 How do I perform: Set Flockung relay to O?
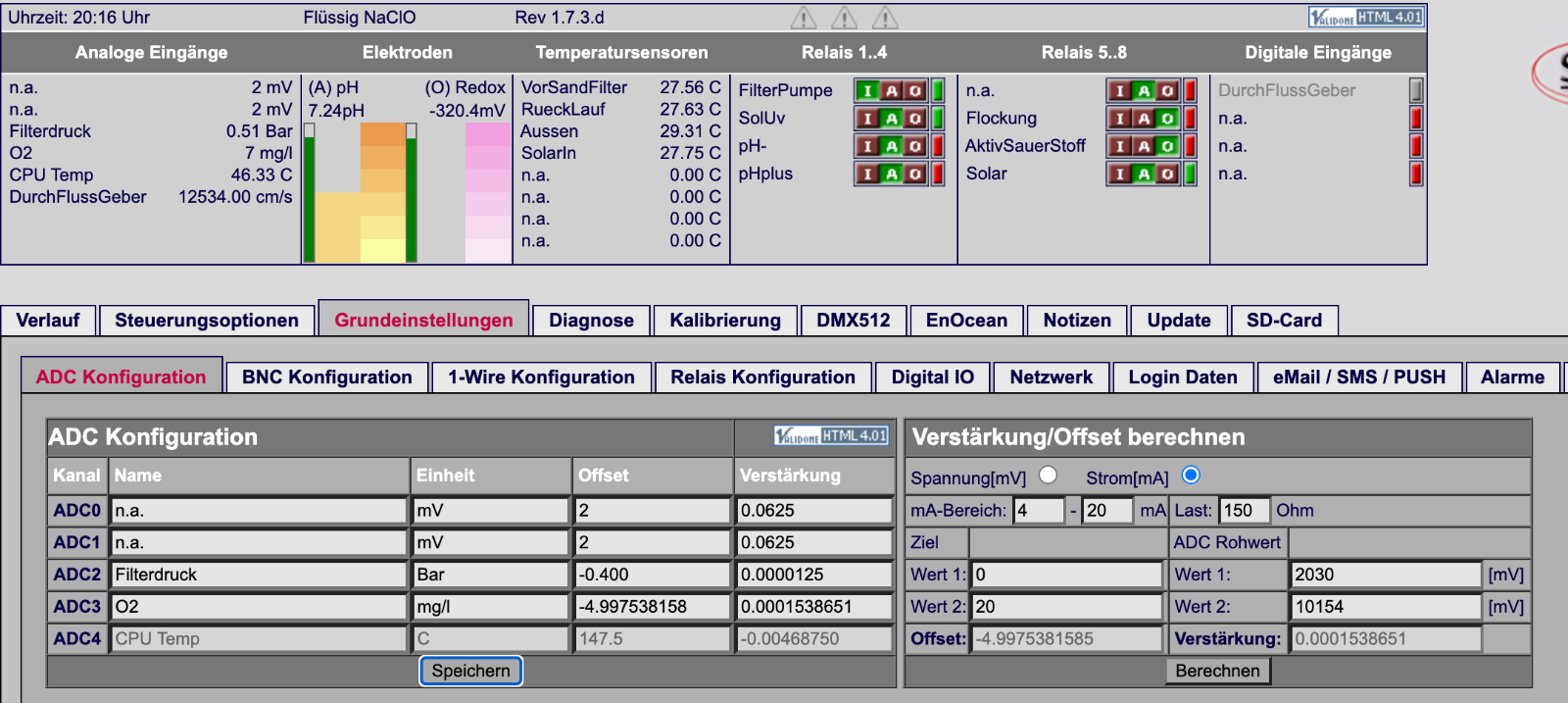click(x=1167, y=119)
